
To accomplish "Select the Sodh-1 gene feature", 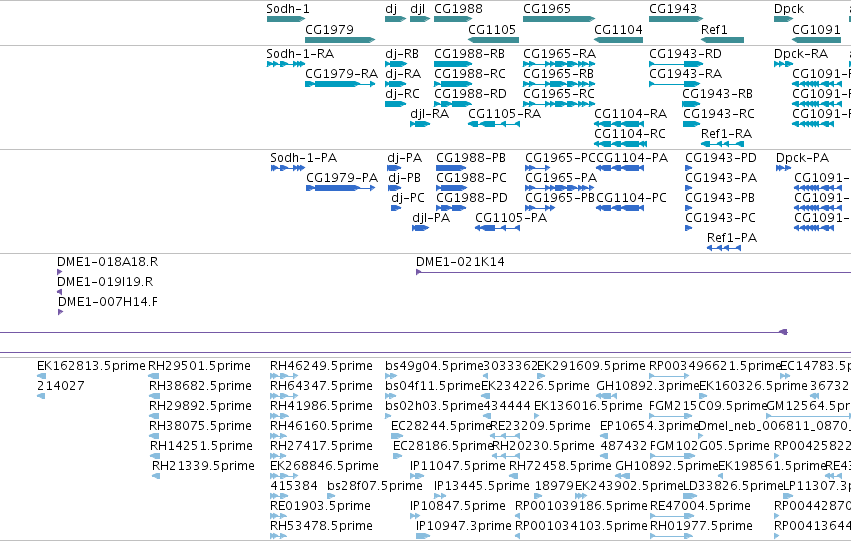I will (286, 19).
